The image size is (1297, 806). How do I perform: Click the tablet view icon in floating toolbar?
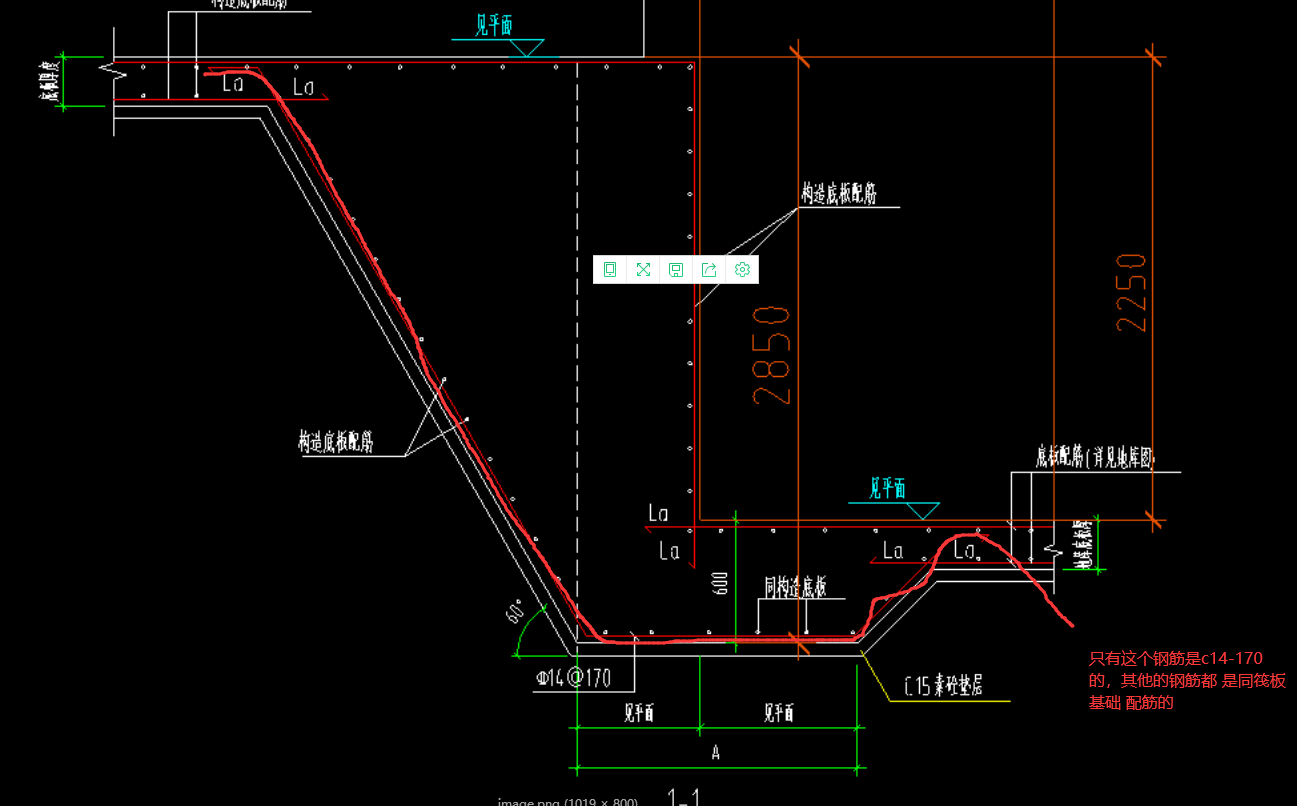(x=610, y=269)
